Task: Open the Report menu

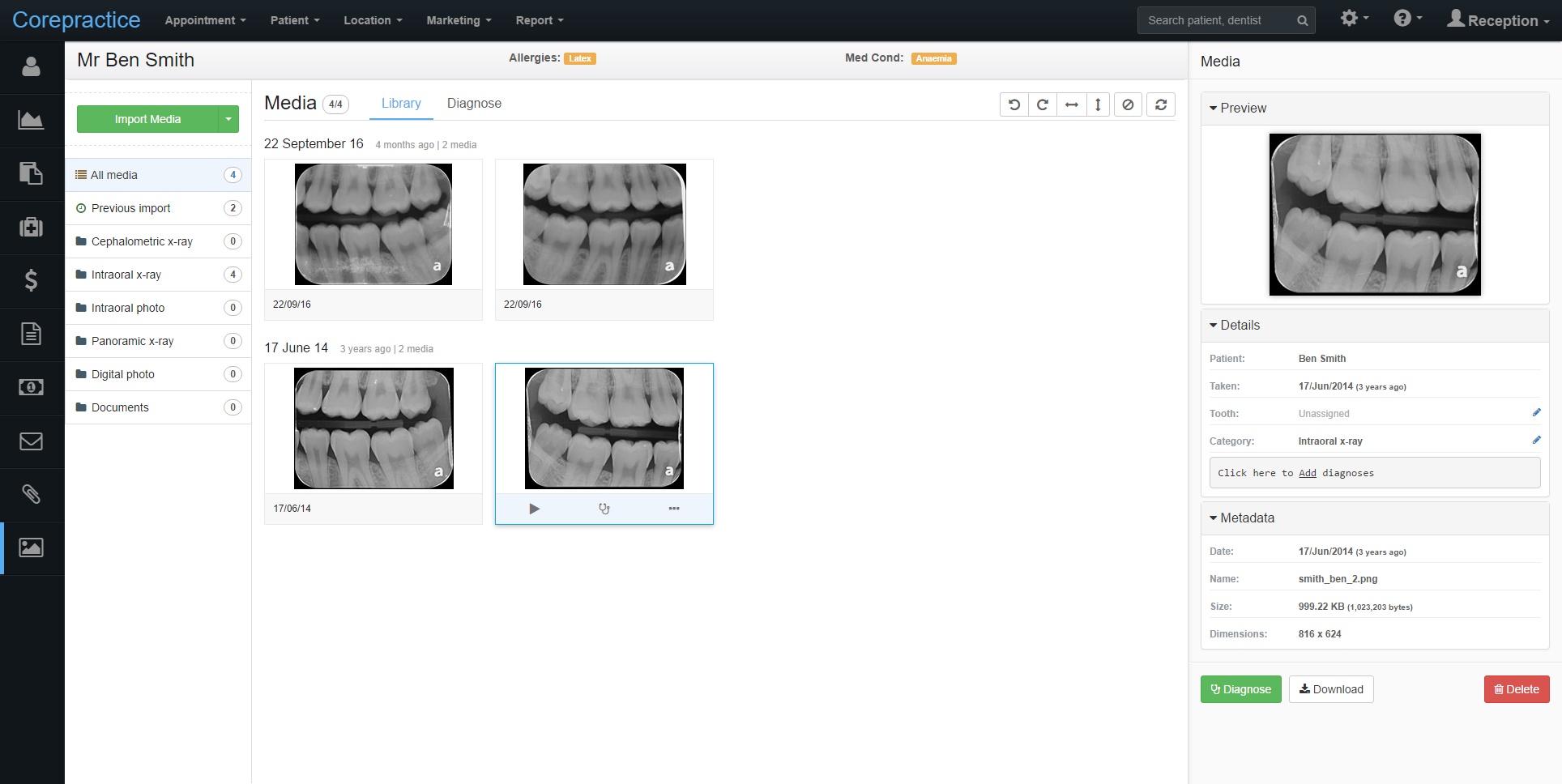Action: click(539, 20)
